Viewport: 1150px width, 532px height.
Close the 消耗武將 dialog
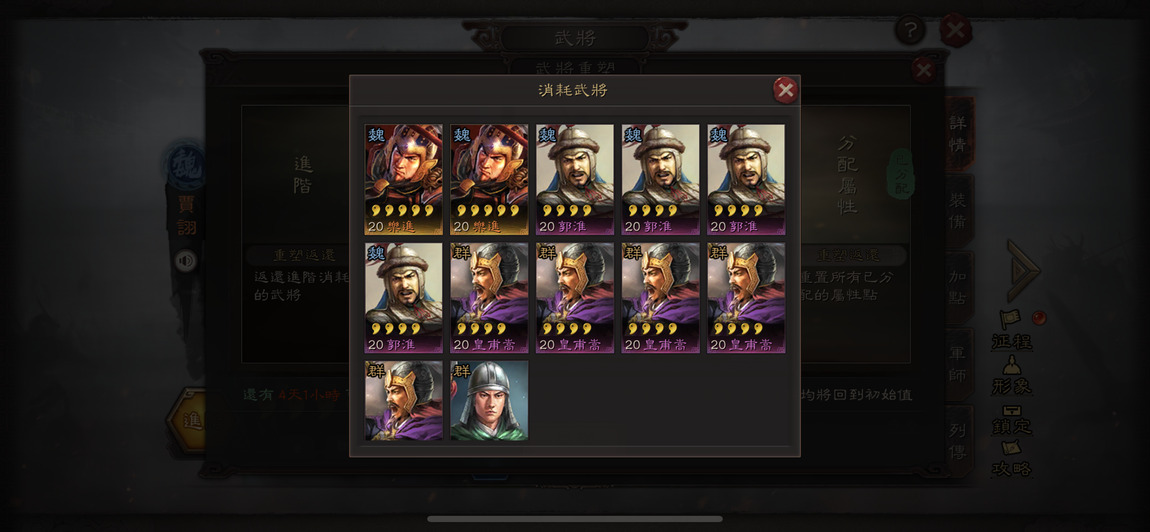[785, 90]
